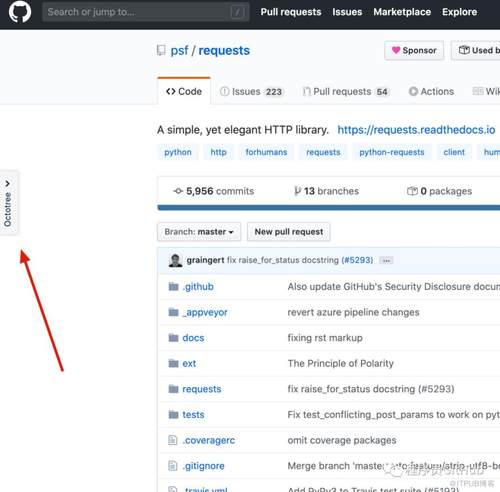
Task: Open 'revert azure pipeline changes' commit message
Action: (x=353, y=312)
